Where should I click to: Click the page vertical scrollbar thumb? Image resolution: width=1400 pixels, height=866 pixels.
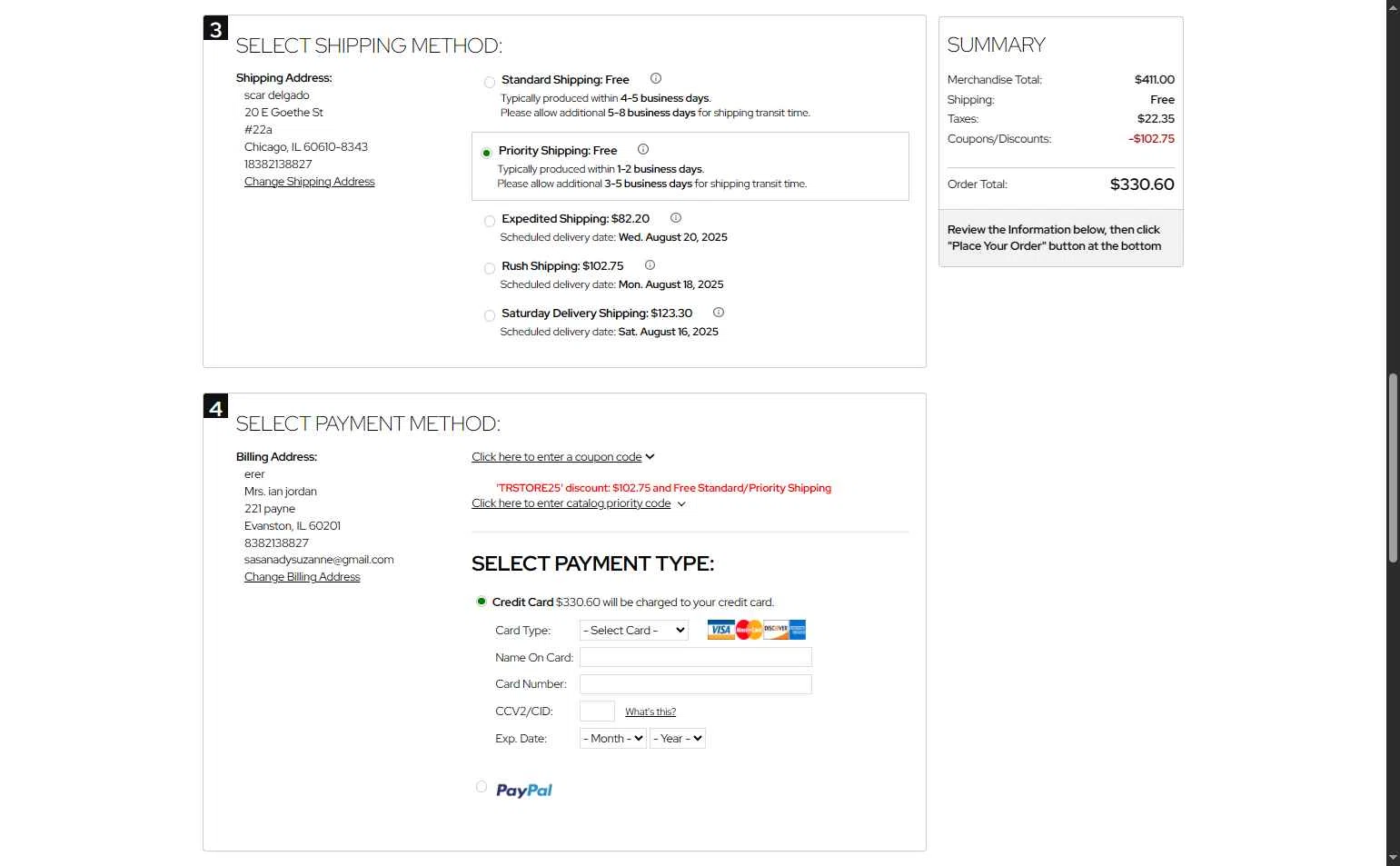[x=1393, y=468]
